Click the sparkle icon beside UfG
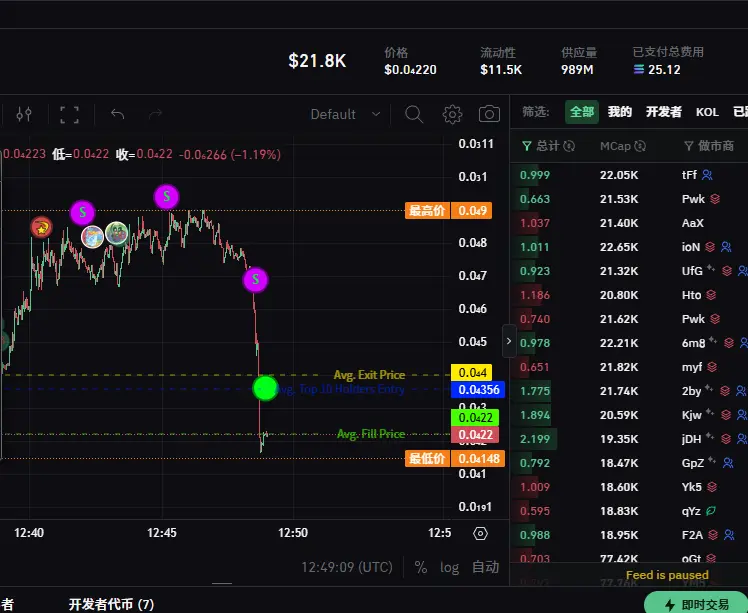Screen dimensions: 748x613 pyautogui.click(x=711, y=269)
